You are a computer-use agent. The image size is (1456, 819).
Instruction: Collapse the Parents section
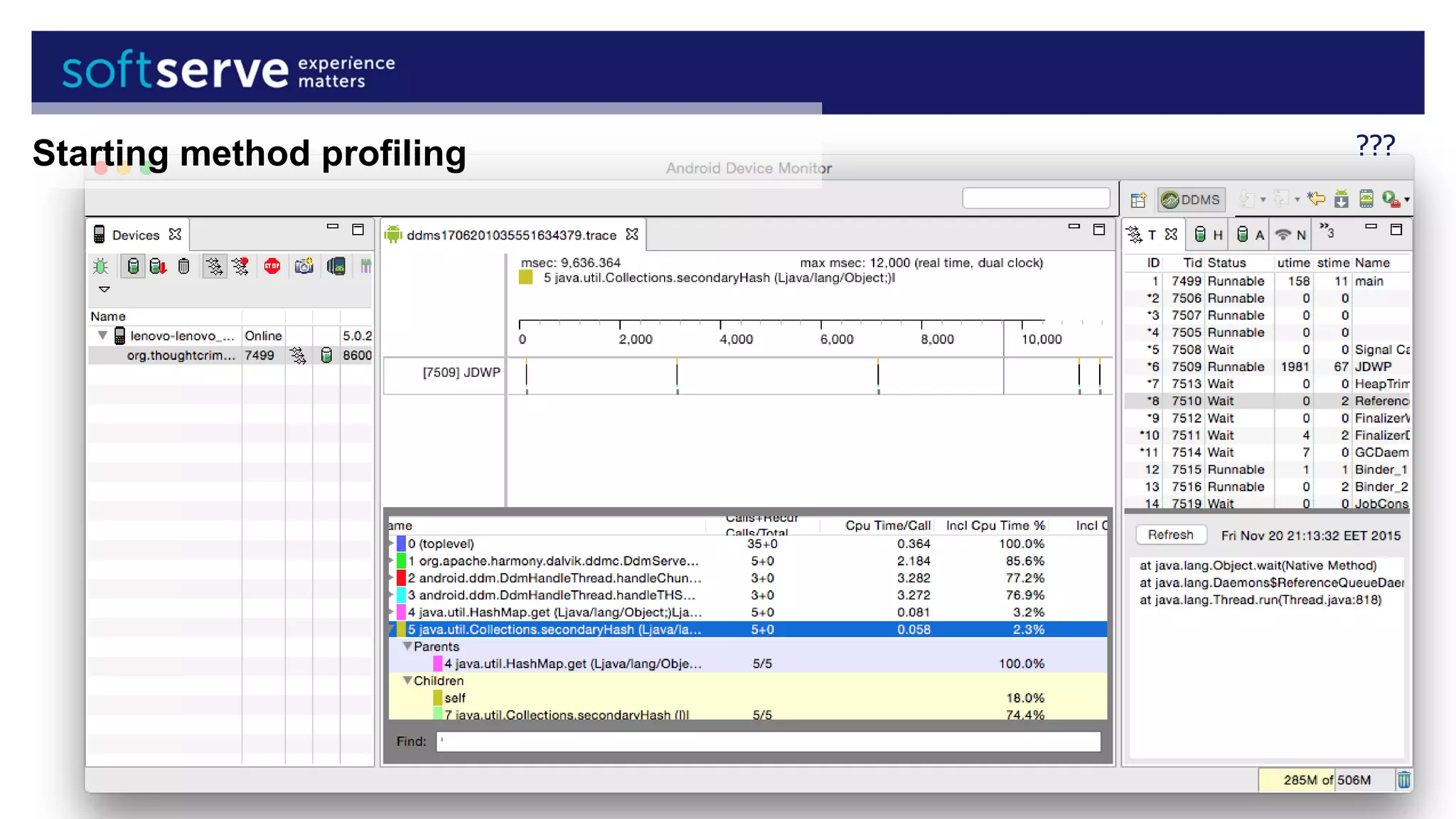407,646
